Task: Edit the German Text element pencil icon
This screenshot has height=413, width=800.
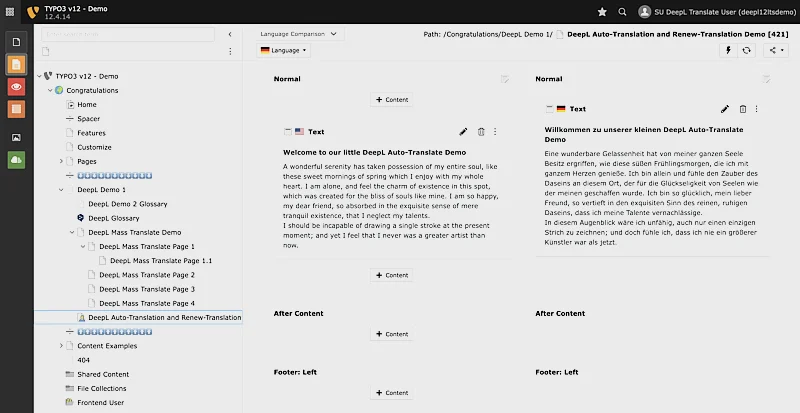Action: (724, 109)
